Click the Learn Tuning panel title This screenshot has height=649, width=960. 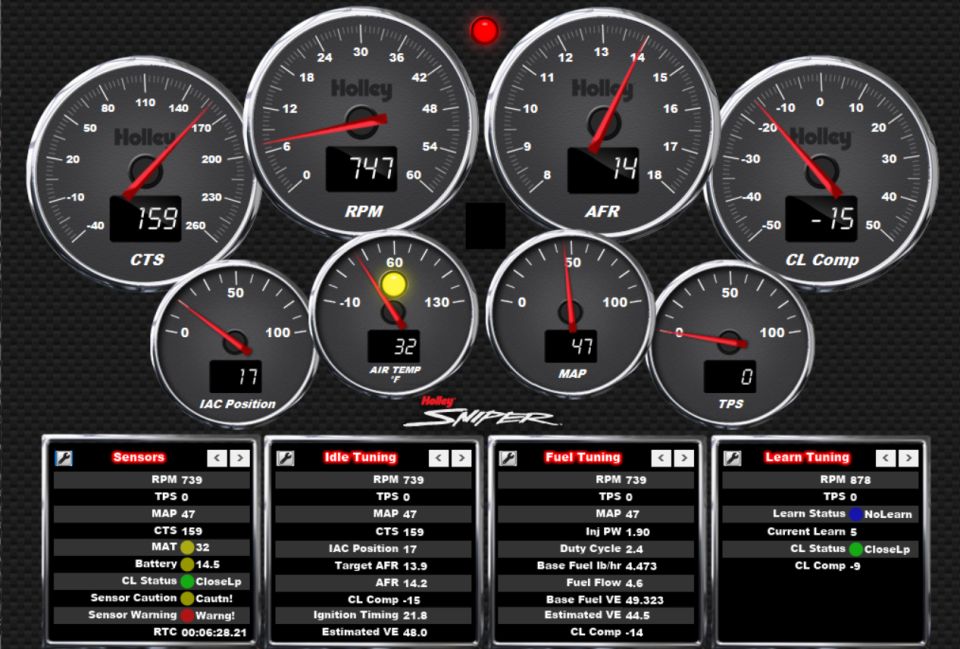click(x=807, y=457)
